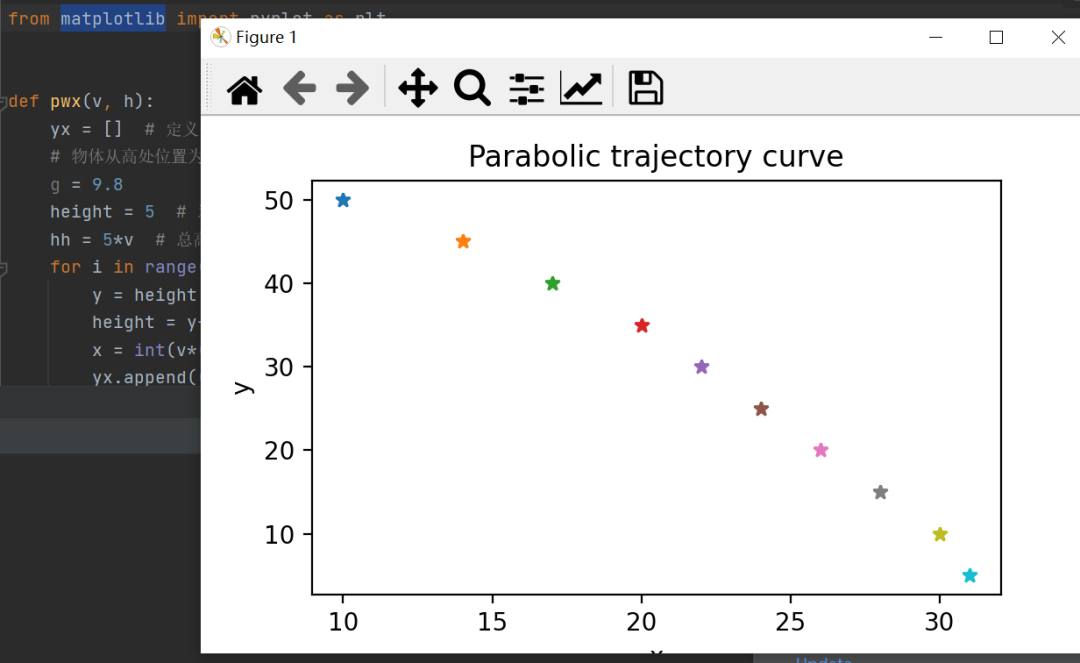Click the plot title 'Parabolic trajectory curve'
The width and height of the screenshot is (1080, 663).
[x=656, y=157]
